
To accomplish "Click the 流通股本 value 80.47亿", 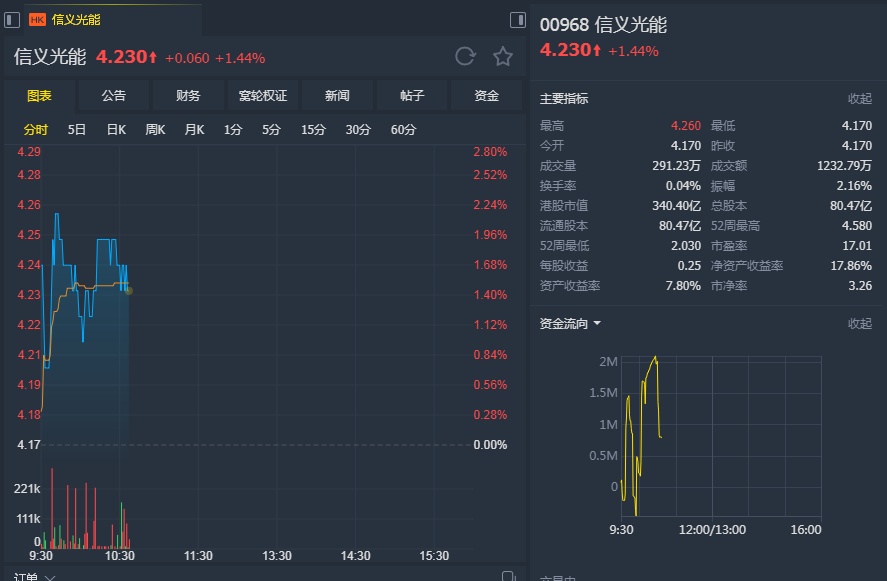I will coord(680,226).
